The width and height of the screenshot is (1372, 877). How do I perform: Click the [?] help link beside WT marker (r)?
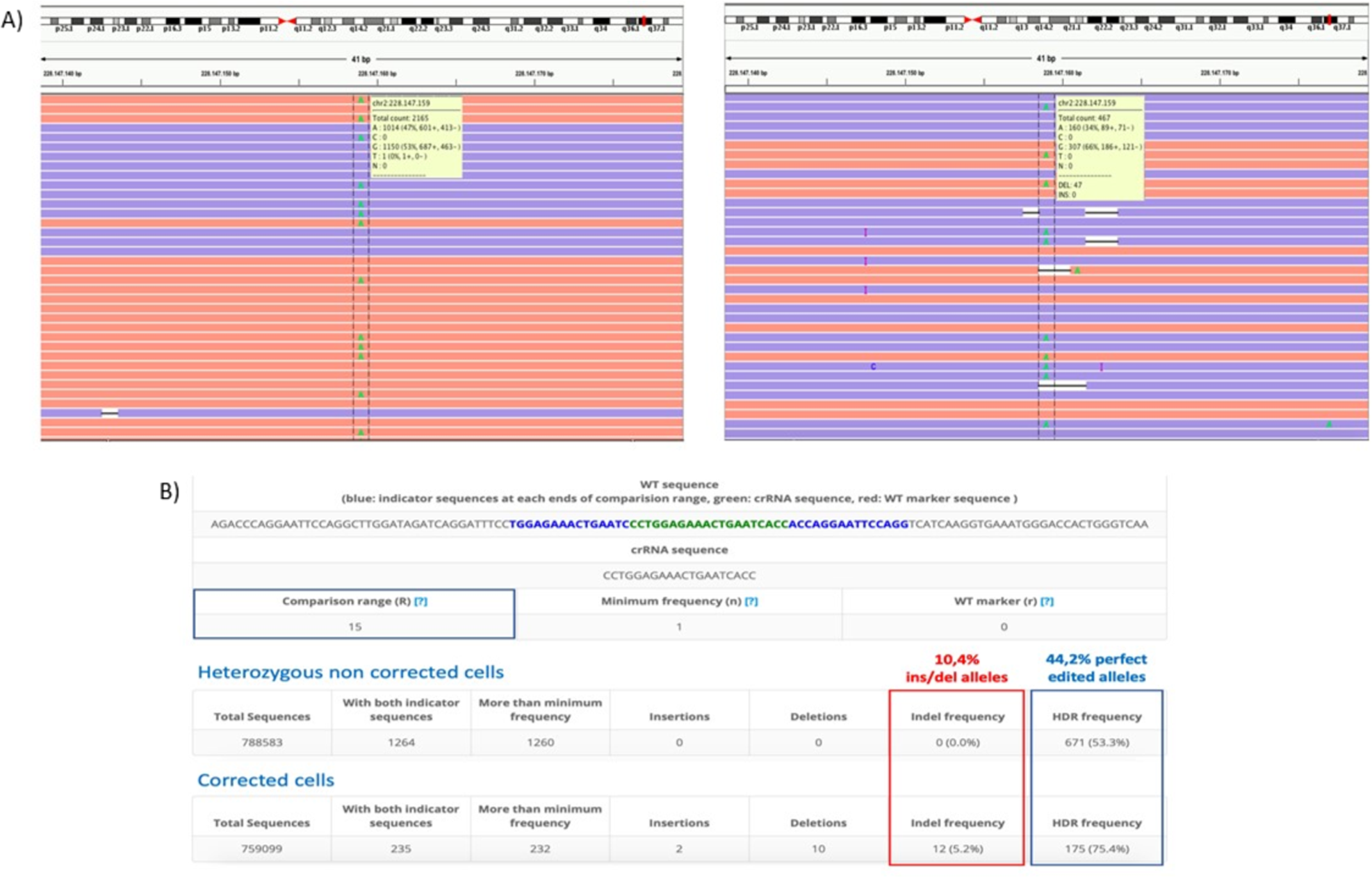point(1047,601)
